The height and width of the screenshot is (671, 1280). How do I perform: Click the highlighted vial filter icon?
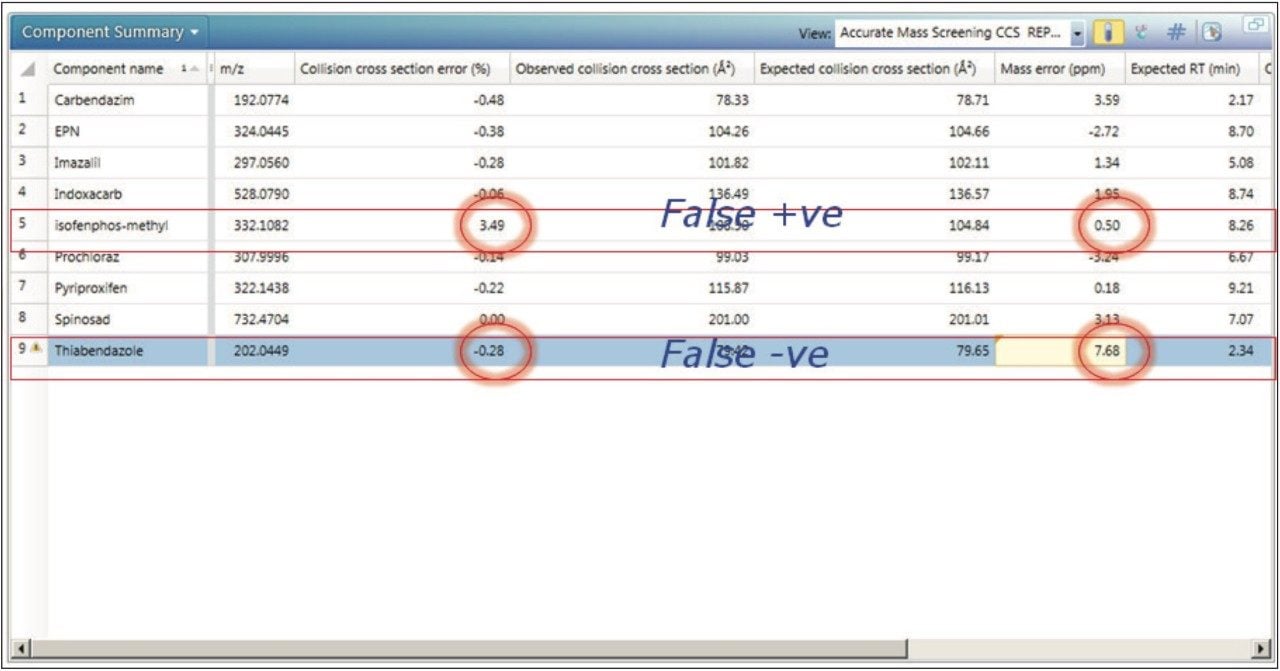coord(1107,33)
